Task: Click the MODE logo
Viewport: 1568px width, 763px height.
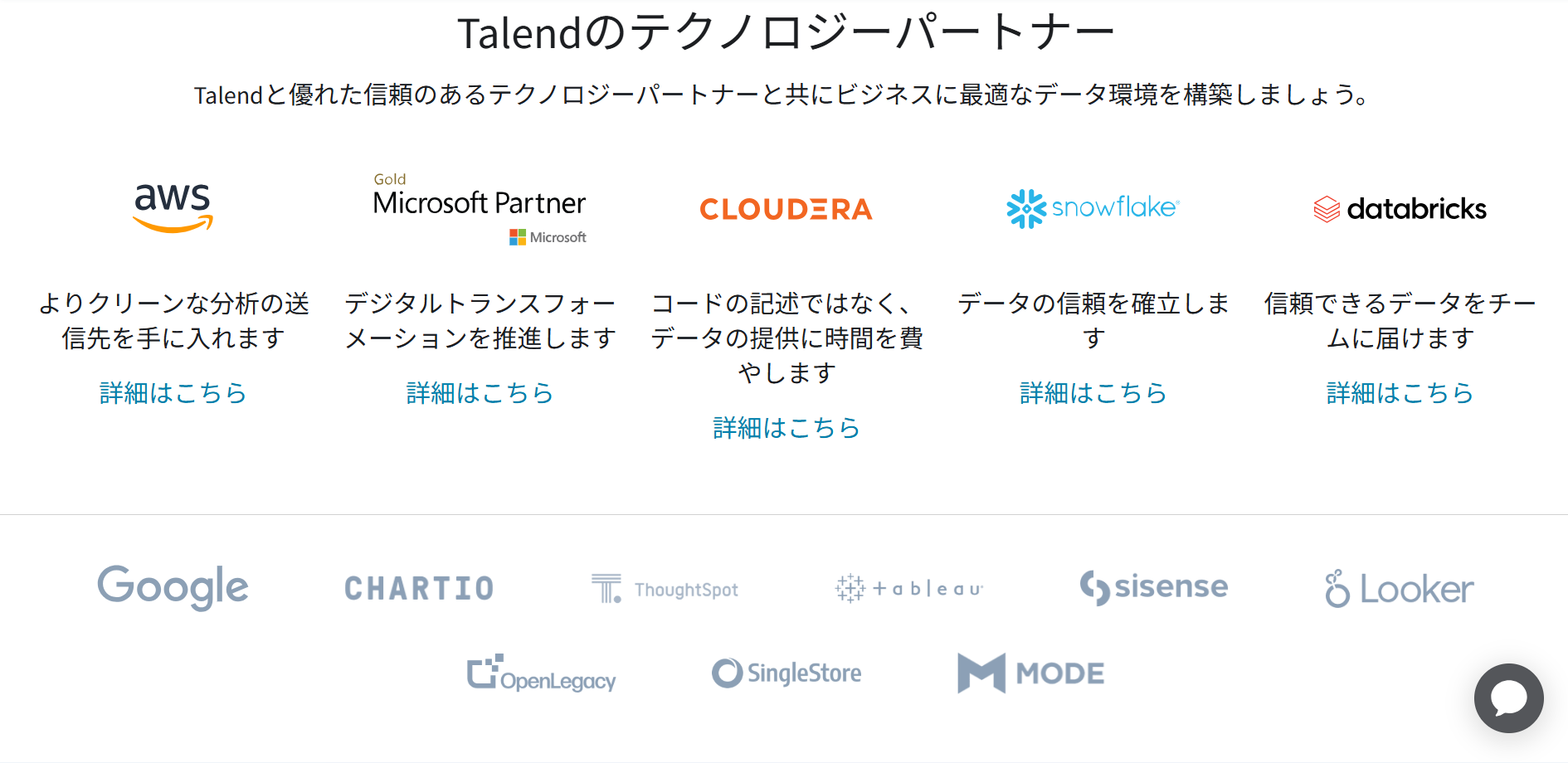Action: (x=1031, y=673)
